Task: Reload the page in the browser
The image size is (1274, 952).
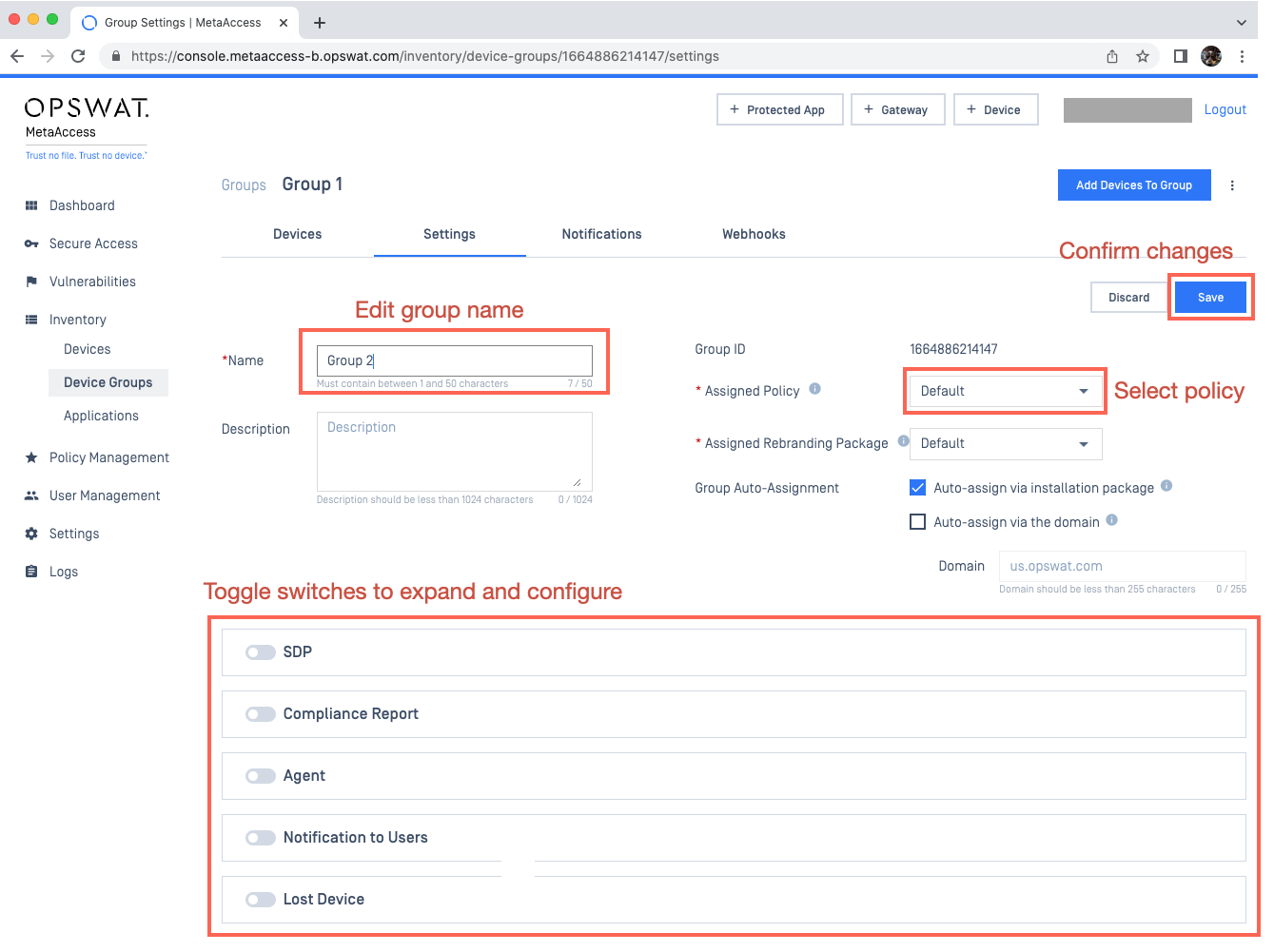Action: point(78,56)
